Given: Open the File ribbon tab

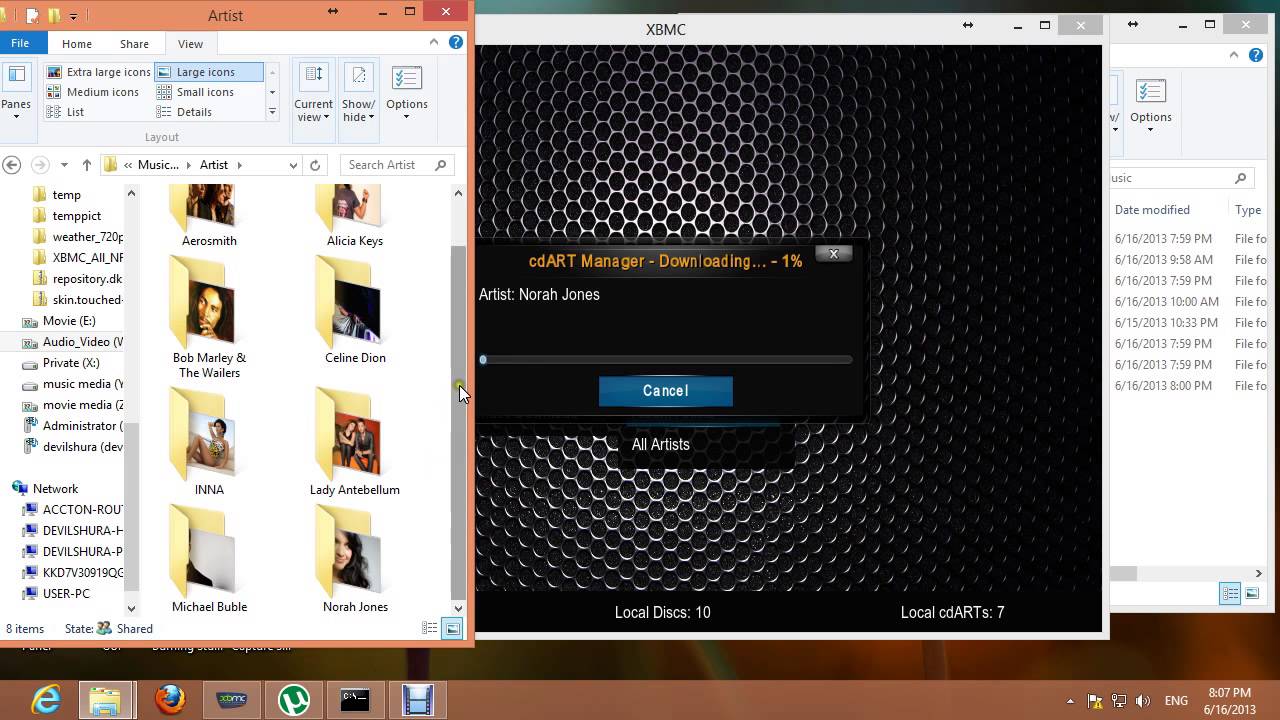Looking at the screenshot, I should pyautogui.click(x=20, y=43).
